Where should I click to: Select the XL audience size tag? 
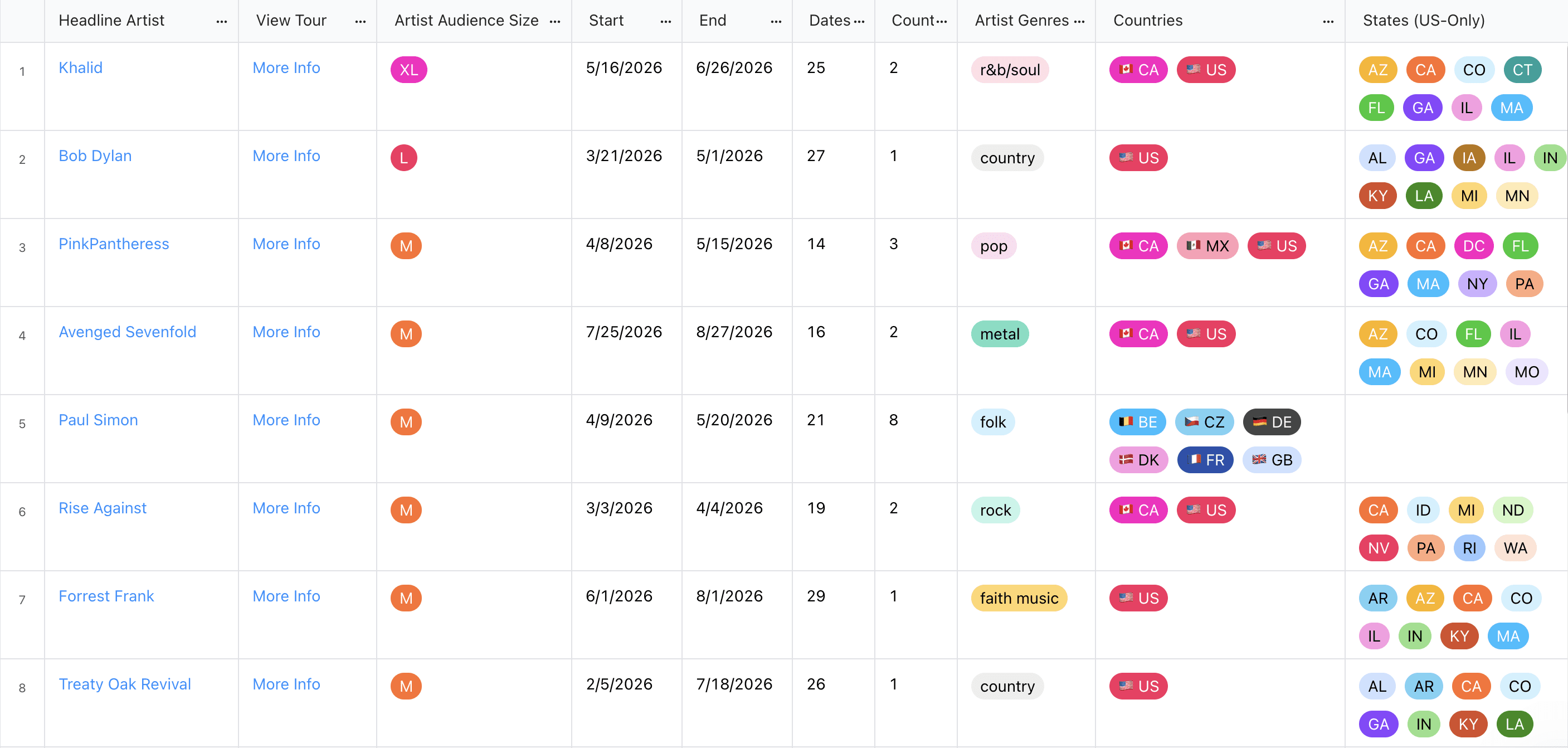tap(408, 70)
